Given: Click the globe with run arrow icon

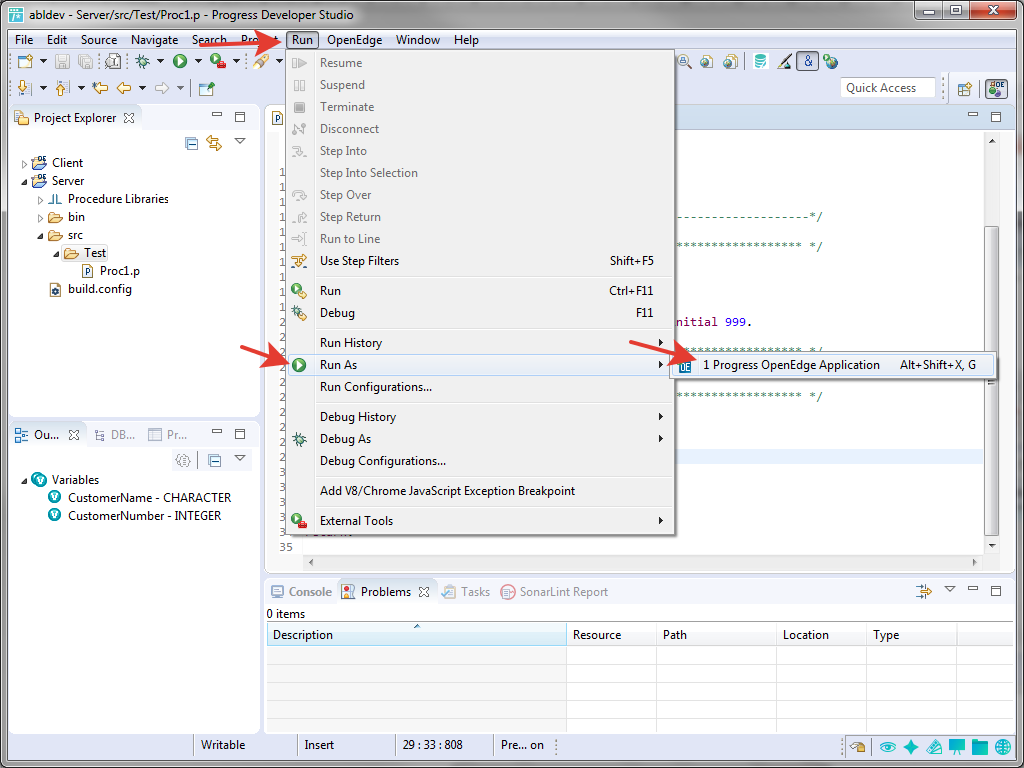Looking at the screenshot, I should click(831, 61).
